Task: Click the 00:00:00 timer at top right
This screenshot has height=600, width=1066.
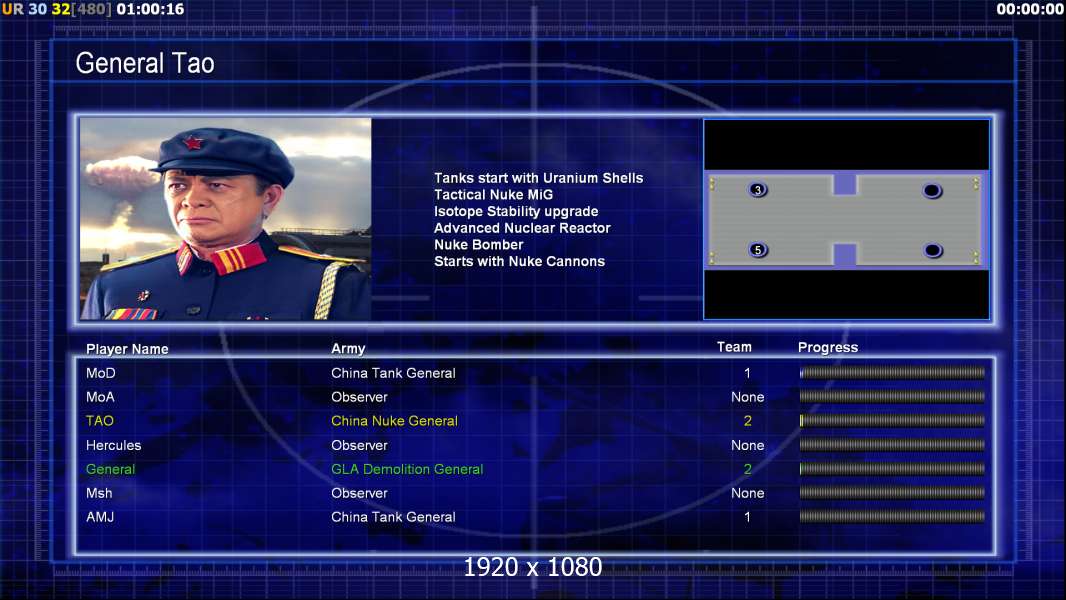Action: 1030,9
